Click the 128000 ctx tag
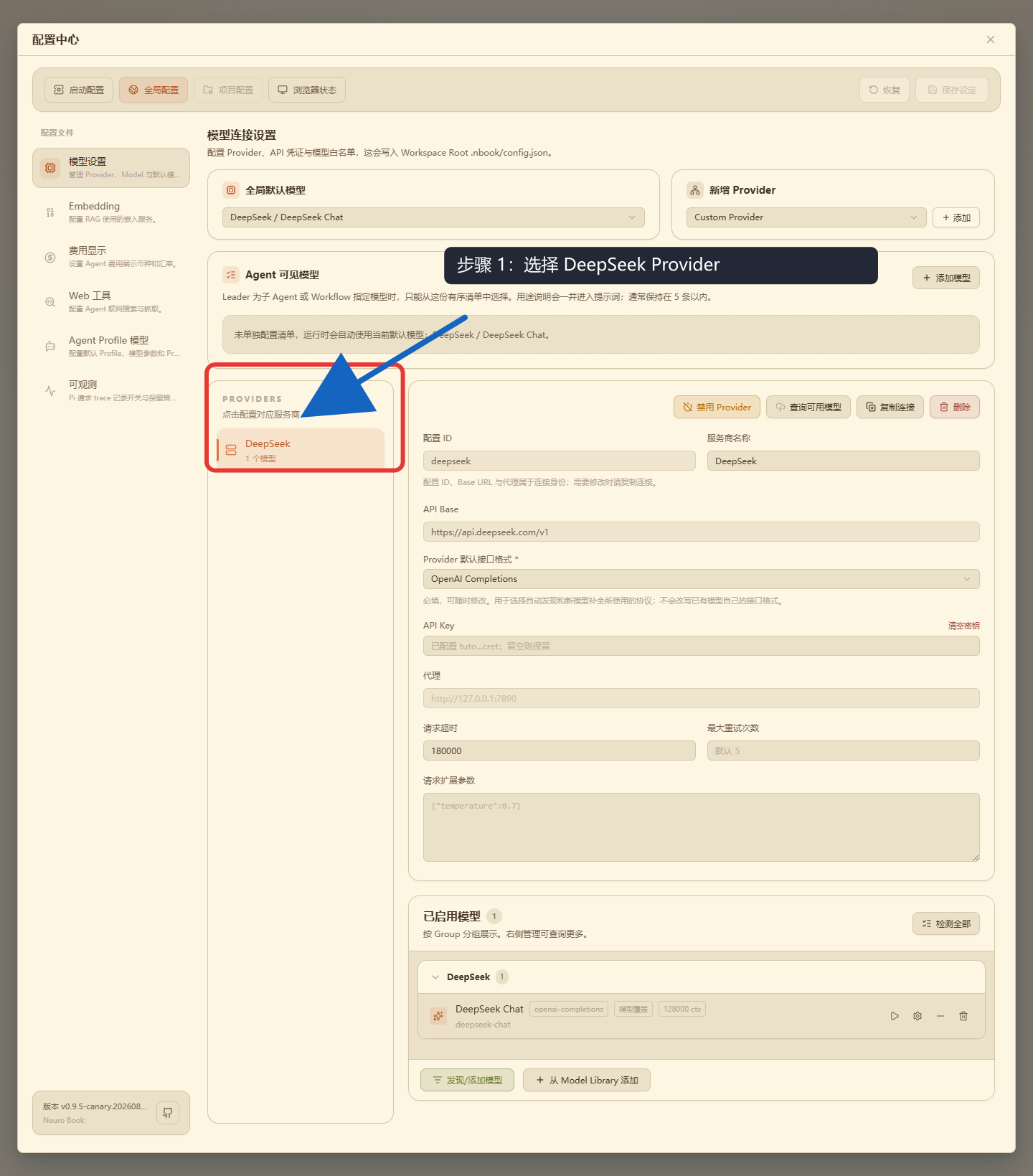The image size is (1033, 1176). [682, 1009]
